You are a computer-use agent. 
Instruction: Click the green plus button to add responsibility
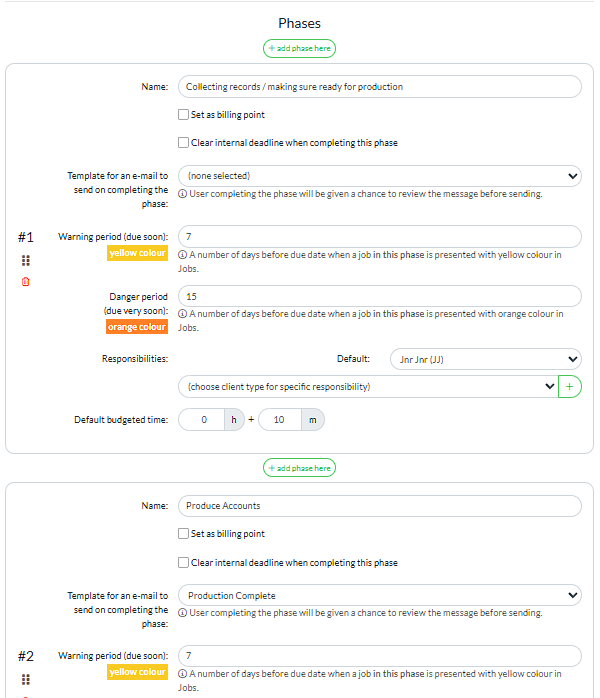pyautogui.click(x=570, y=386)
